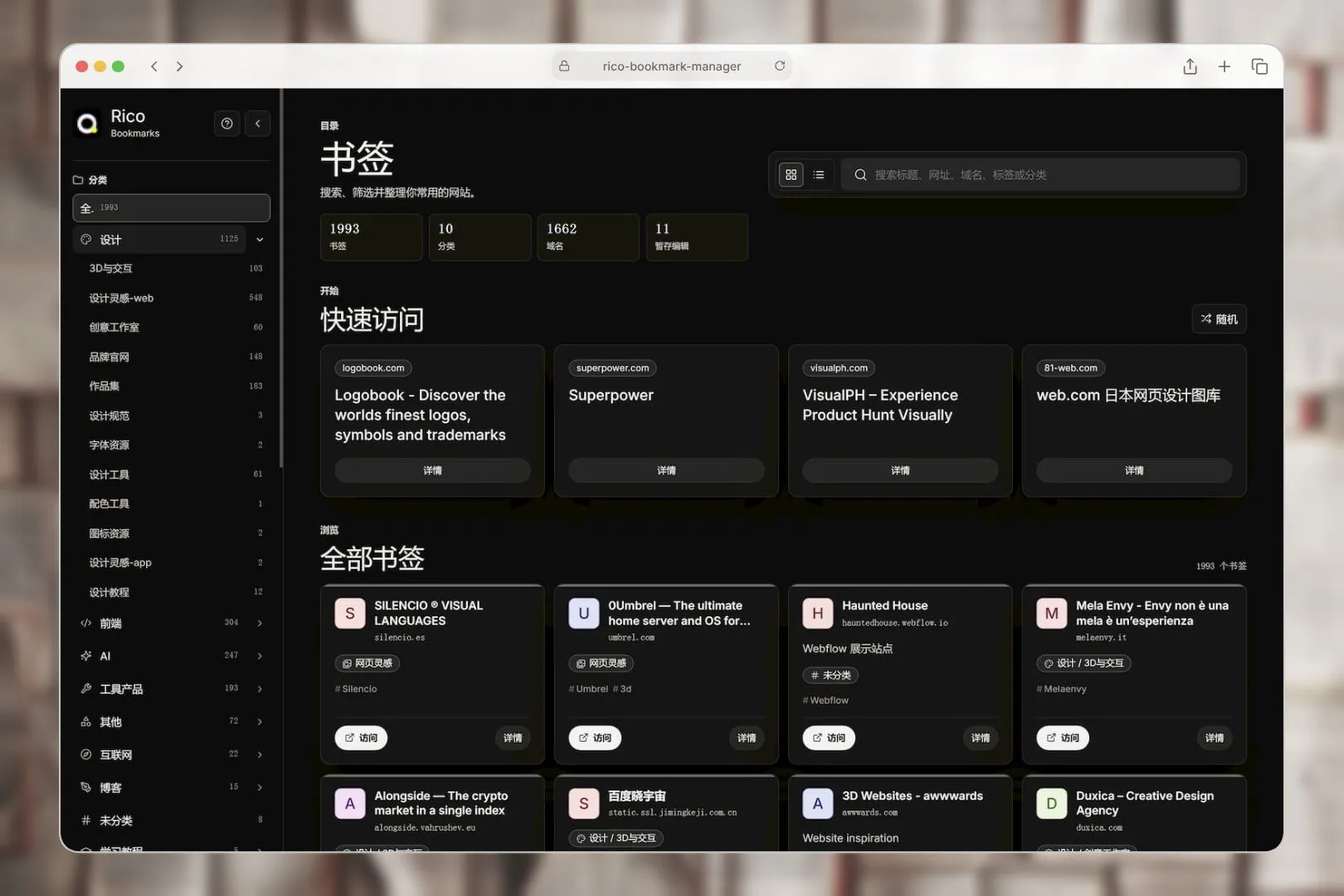This screenshot has width=1344, height=896.
Task: Switch to list view layout
Action: (x=819, y=175)
